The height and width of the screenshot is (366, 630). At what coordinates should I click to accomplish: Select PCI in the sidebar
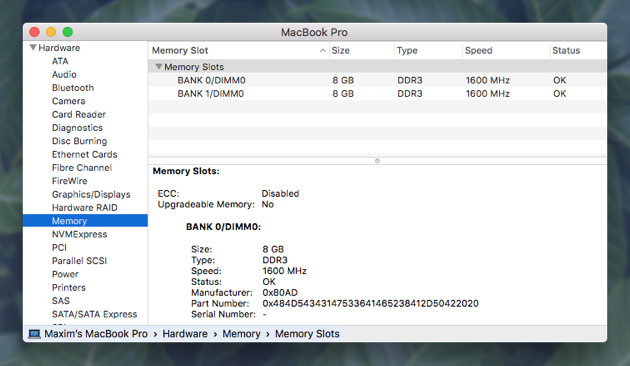59,247
